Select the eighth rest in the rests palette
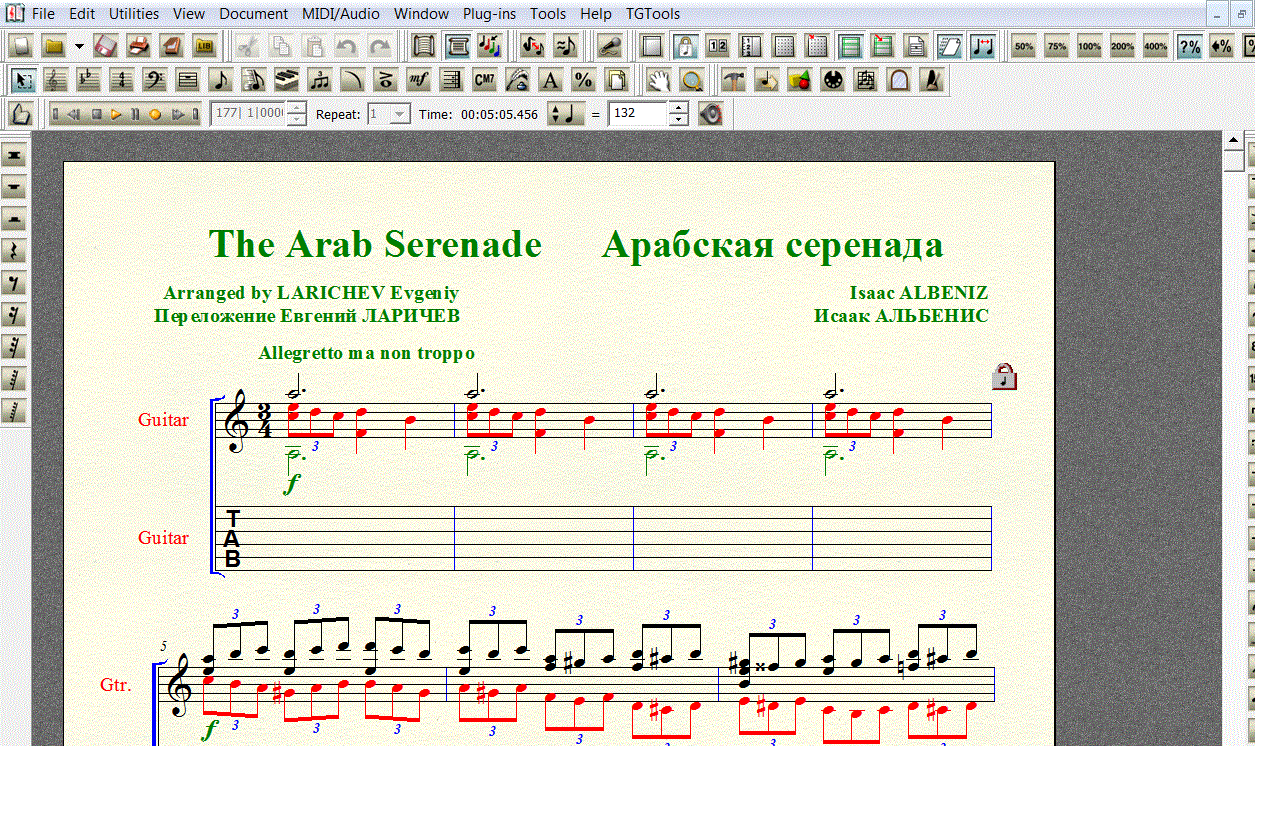The height and width of the screenshot is (813, 1274). (15, 283)
